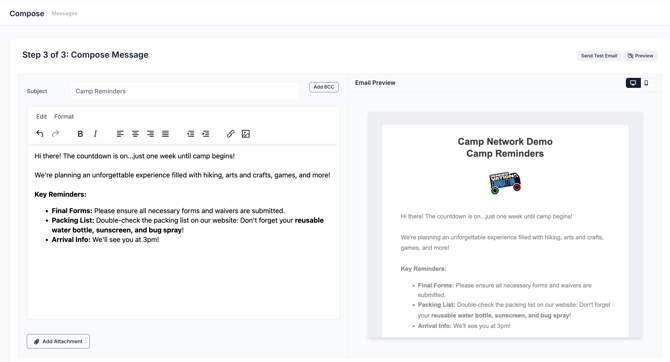Click the Send Test Email button
This screenshot has height=362, width=670.
coord(599,56)
